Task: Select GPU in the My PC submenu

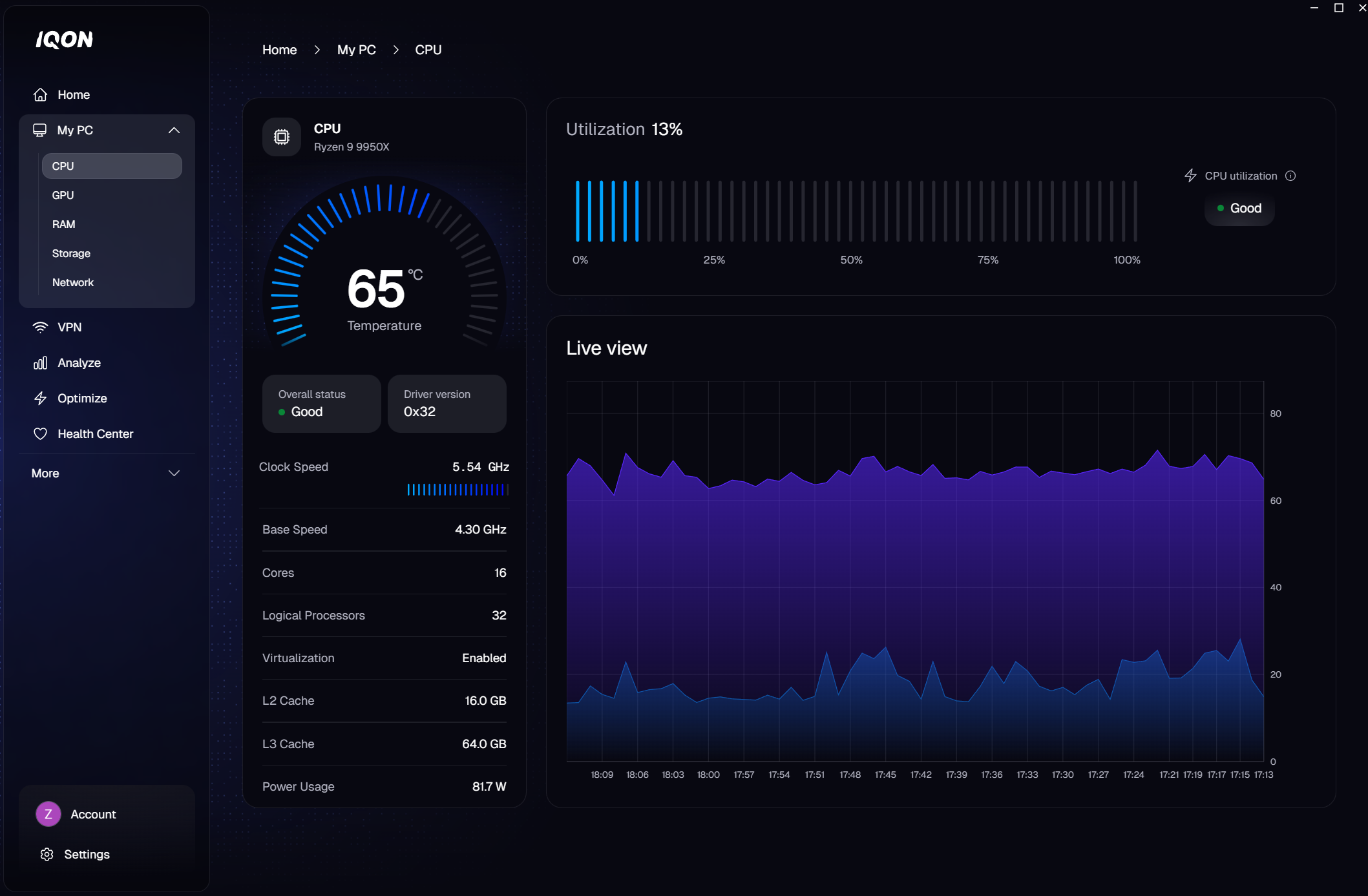Action: point(63,195)
